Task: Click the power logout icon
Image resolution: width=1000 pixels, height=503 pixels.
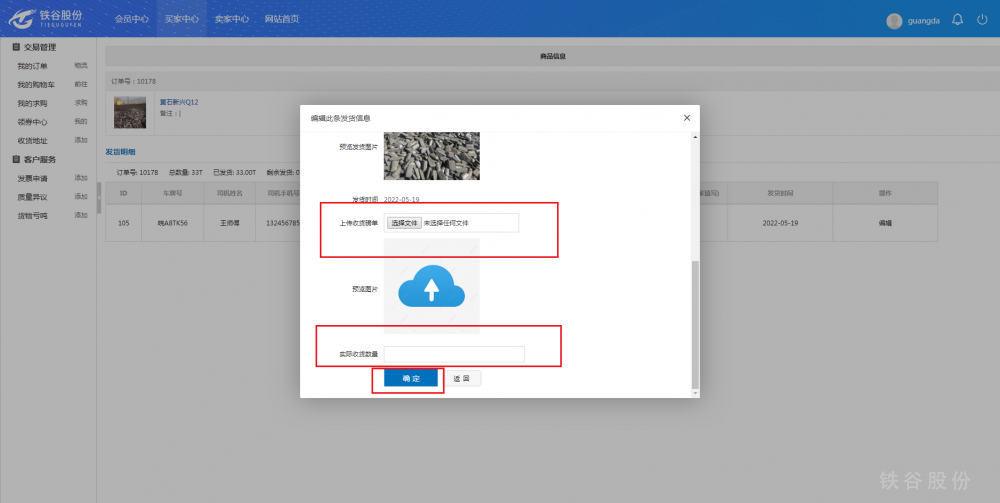Action: tap(982, 20)
